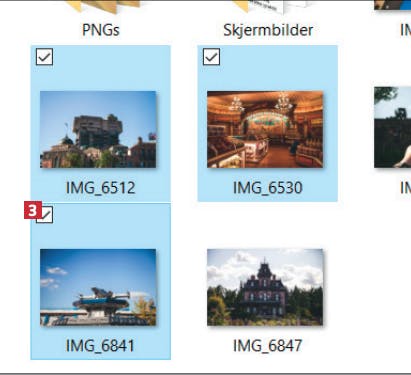Screen dimensions: 411x375
Task: Select the cut-off dark photo thumbnail at right
Action: 392,127
